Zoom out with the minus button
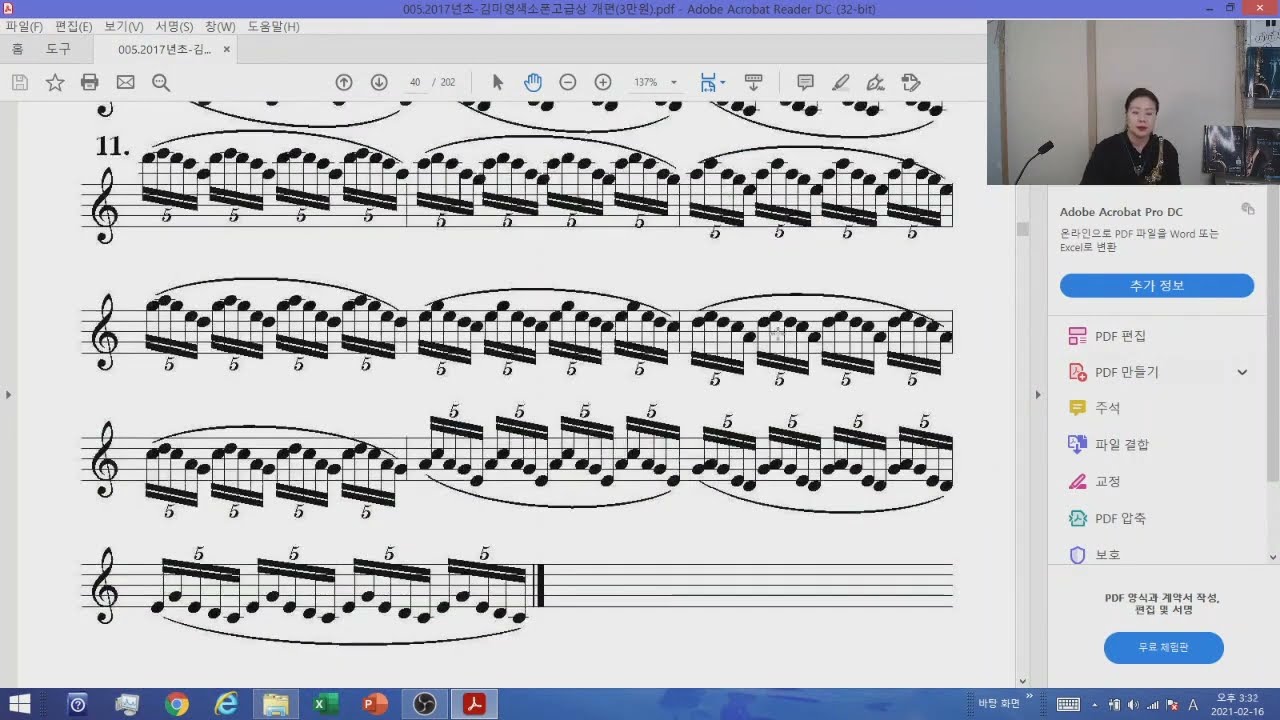The image size is (1280, 720). click(x=568, y=82)
